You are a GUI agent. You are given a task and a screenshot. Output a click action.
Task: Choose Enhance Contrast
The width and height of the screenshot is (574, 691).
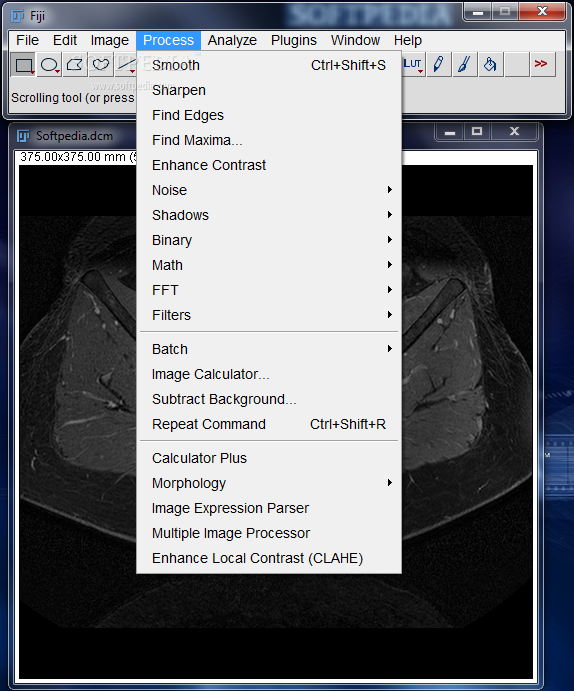(x=269, y=165)
